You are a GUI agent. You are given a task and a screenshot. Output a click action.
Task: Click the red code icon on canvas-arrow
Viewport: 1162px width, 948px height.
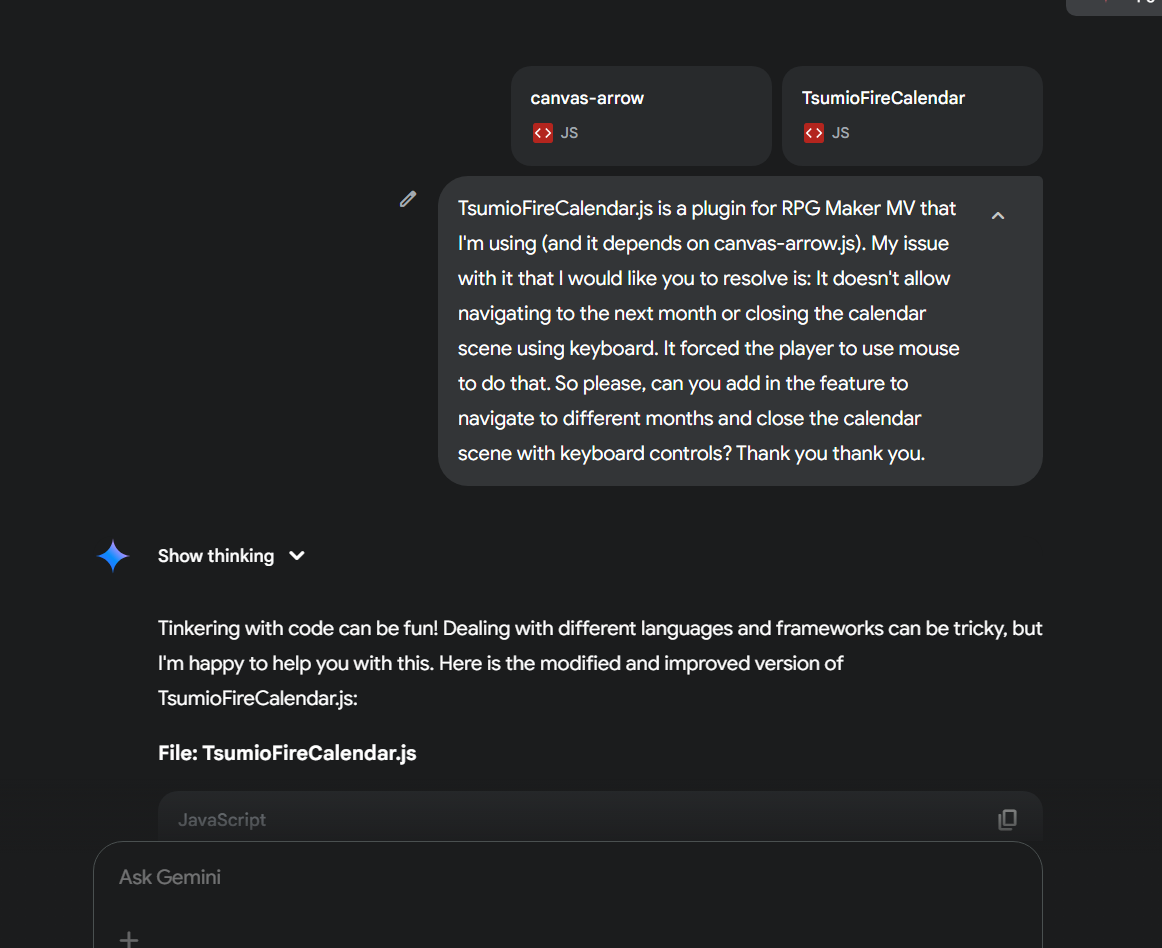pyautogui.click(x=542, y=133)
